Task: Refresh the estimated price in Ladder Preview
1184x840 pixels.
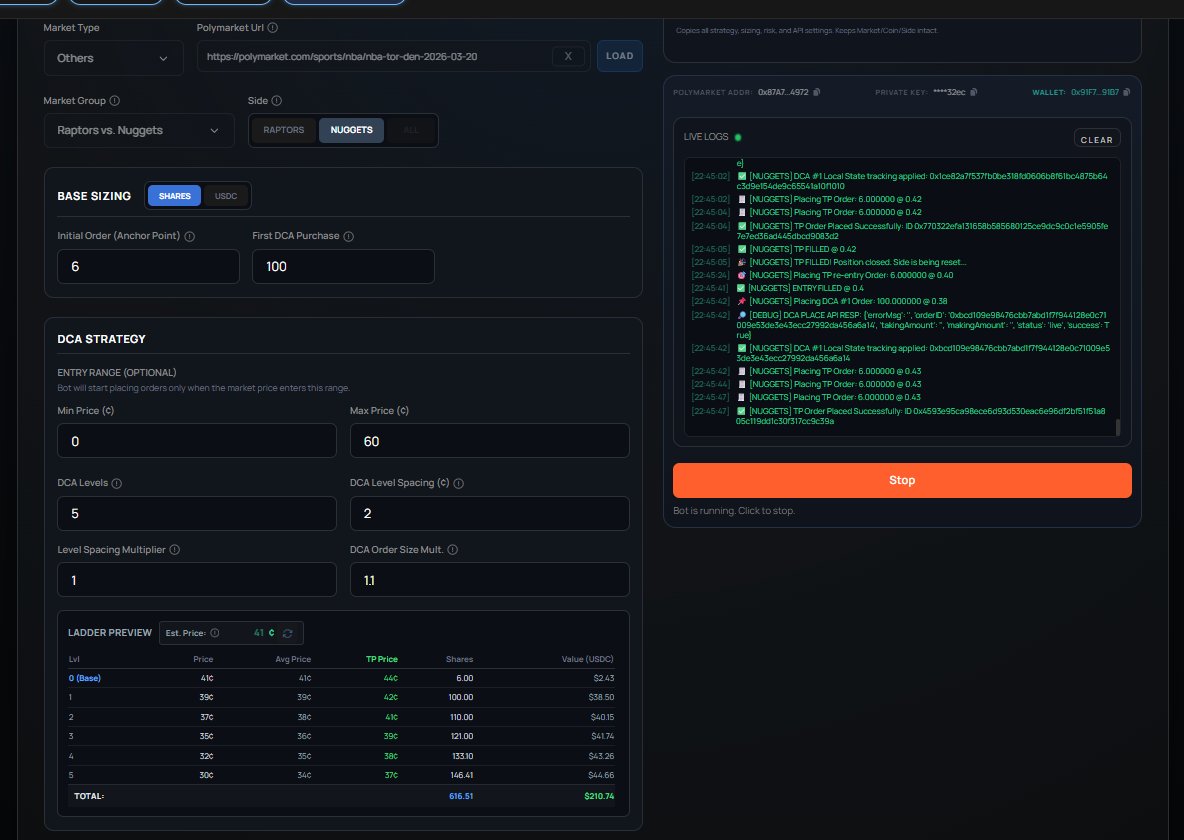Action: [x=288, y=633]
